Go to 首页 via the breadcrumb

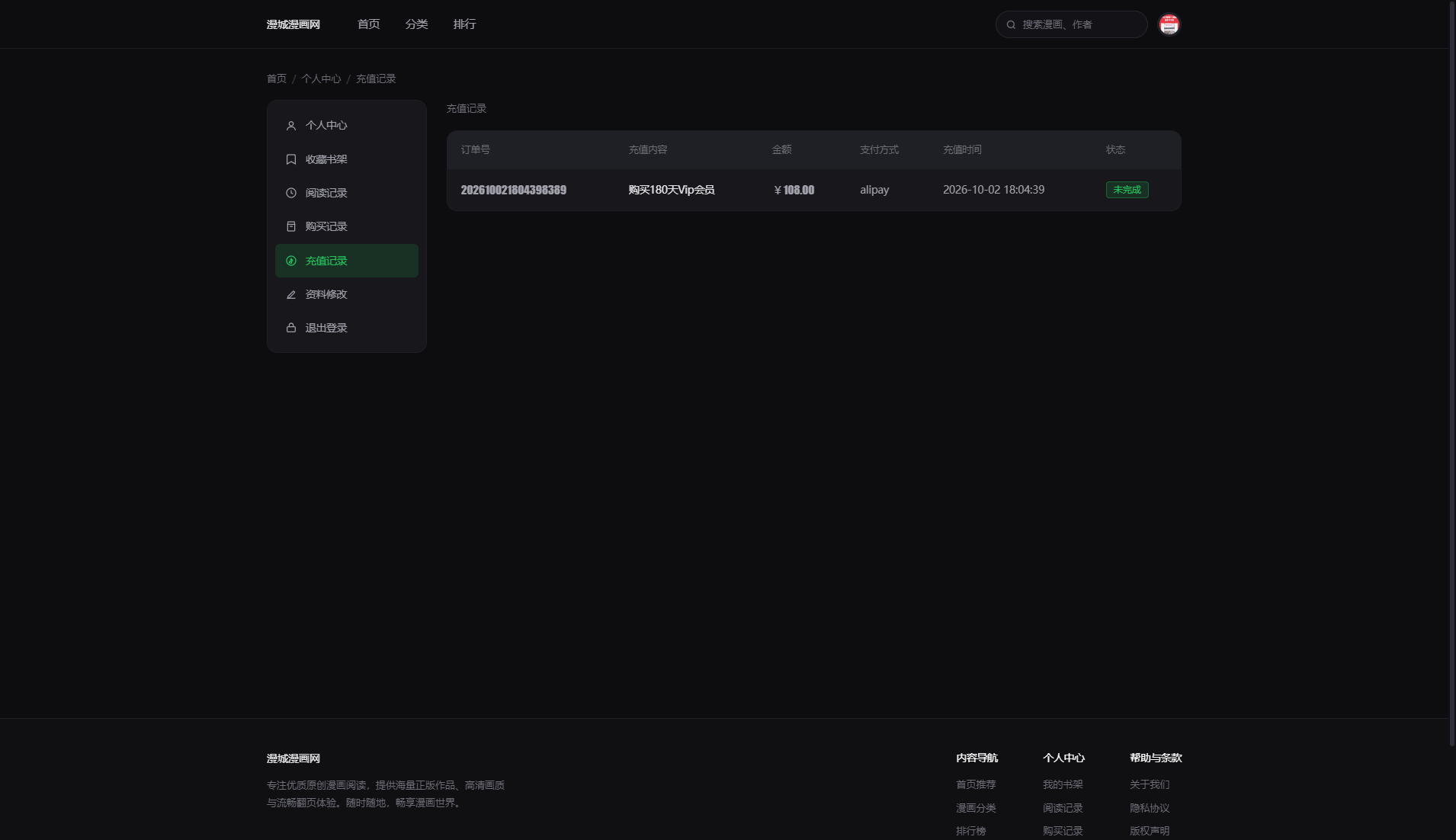coord(277,79)
